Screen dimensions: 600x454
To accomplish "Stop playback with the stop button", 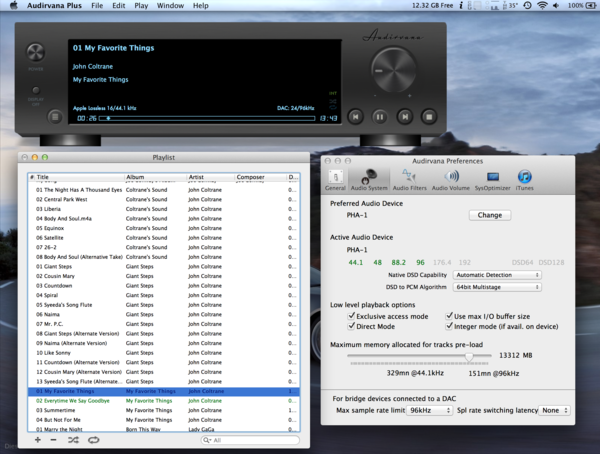I will (x=429, y=117).
